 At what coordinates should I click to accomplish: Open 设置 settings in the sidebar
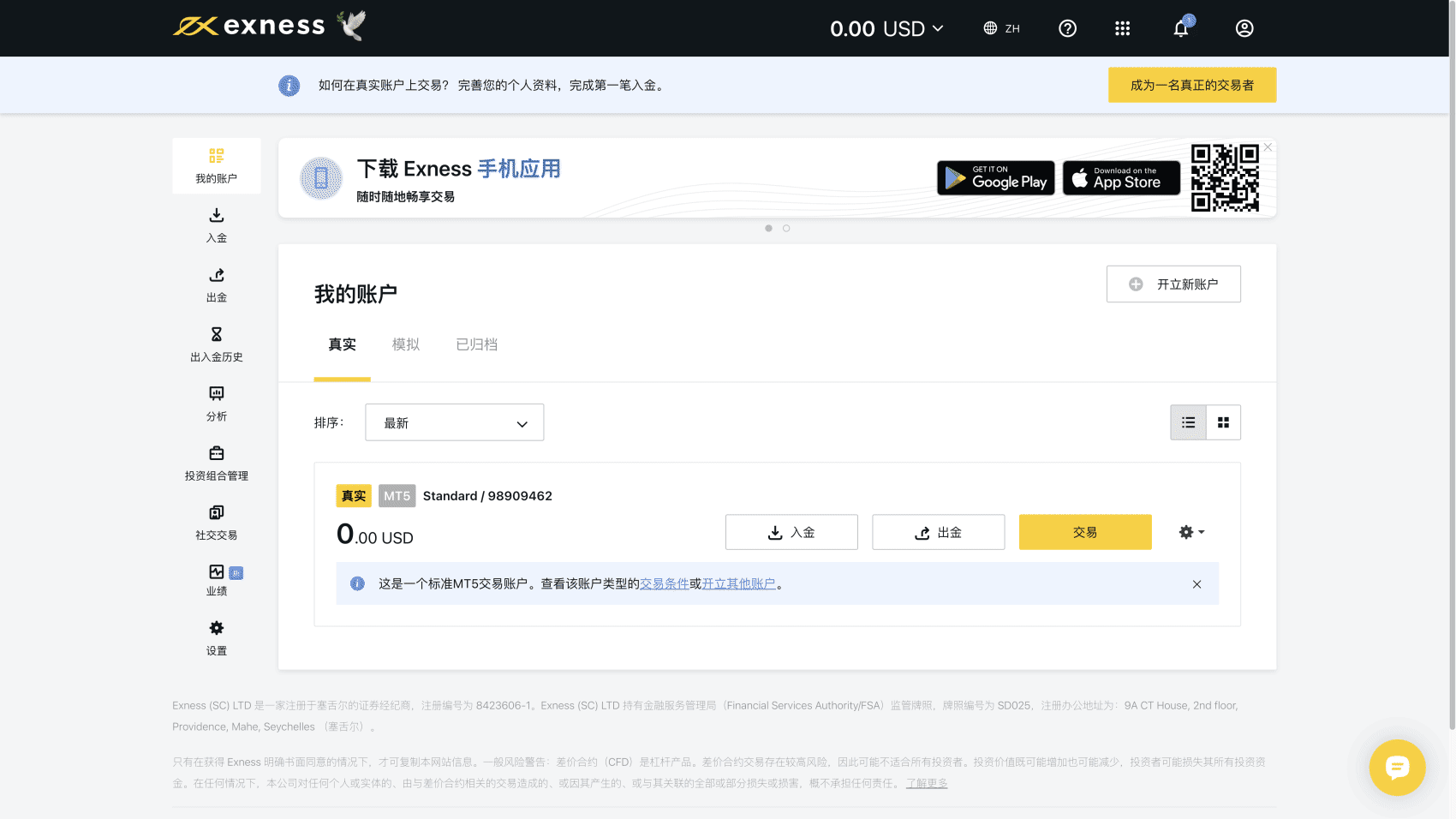[x=217, y=638]
